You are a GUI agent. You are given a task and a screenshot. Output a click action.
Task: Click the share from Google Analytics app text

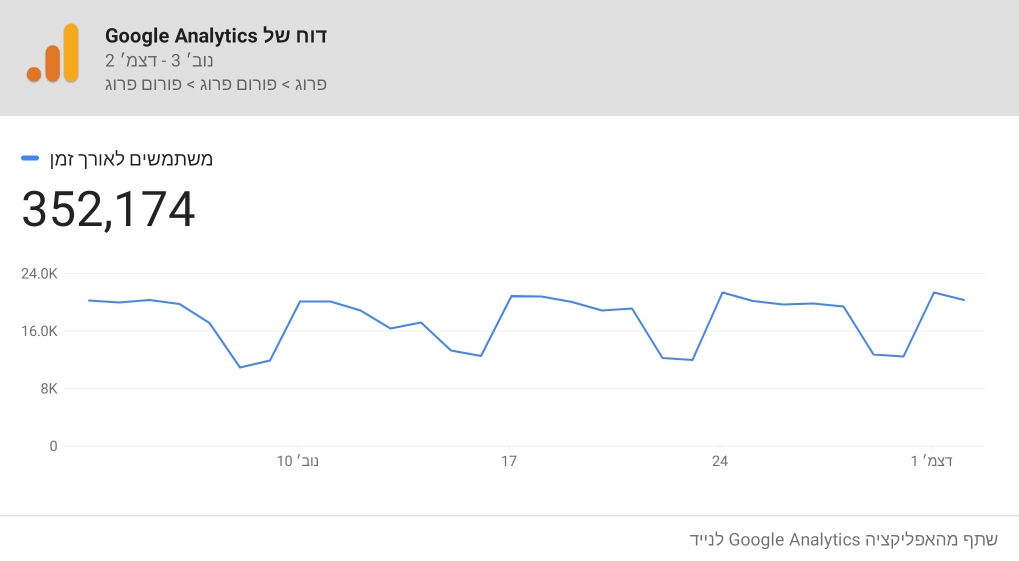(843, 540)
